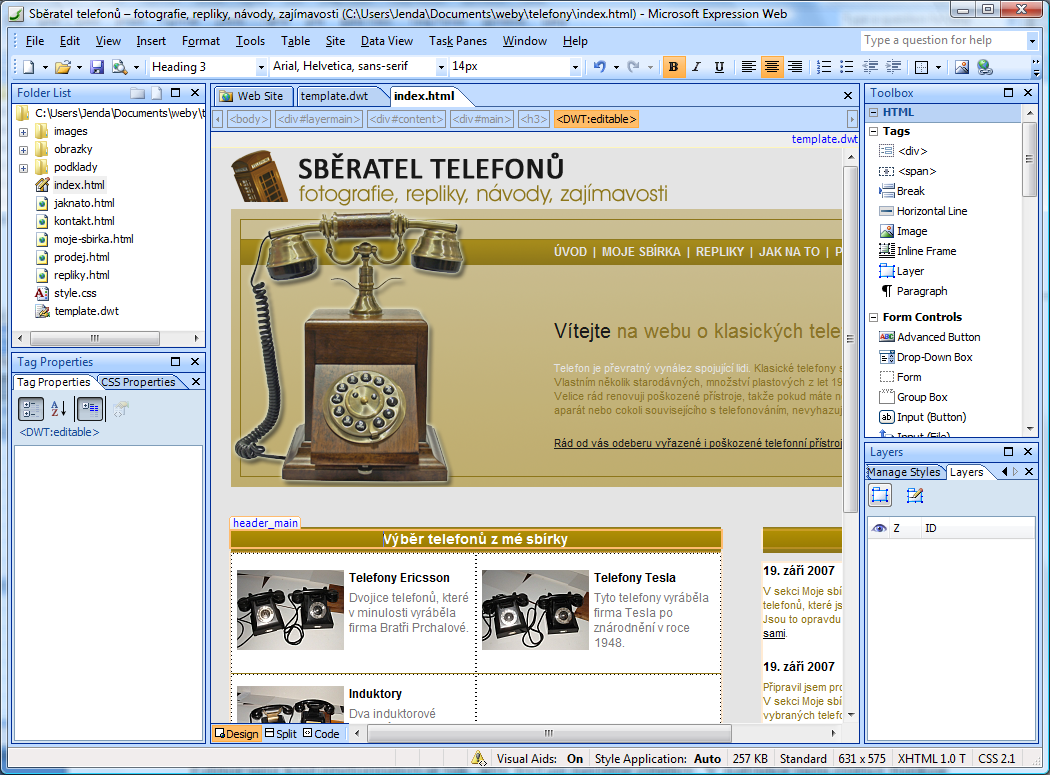1050x775 pixels.
Task: Click the Image item icon in Toolbox
Action: [887, 231]
